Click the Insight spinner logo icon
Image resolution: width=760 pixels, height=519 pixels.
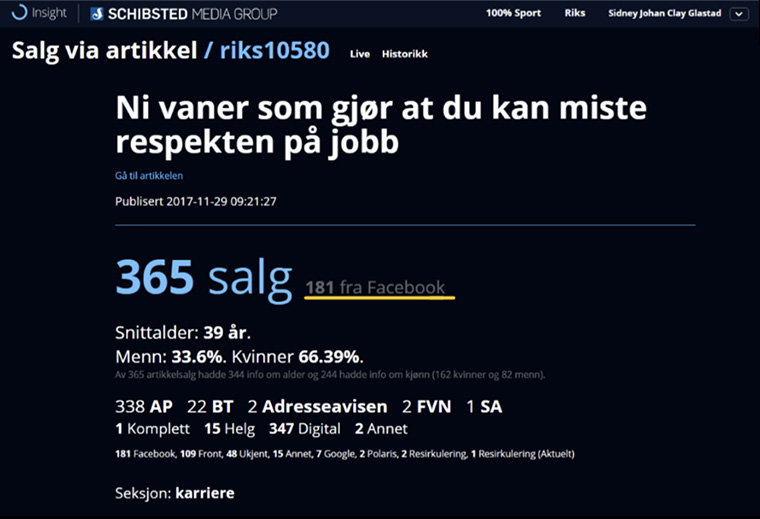(x=19, y=12)
